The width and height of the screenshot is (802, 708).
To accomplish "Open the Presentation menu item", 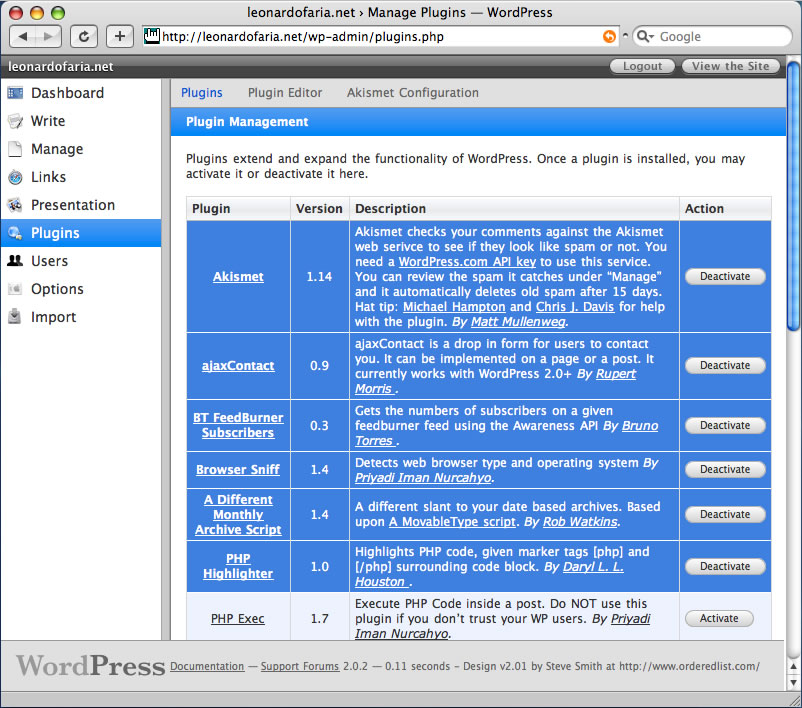I will tap(73, 205).
